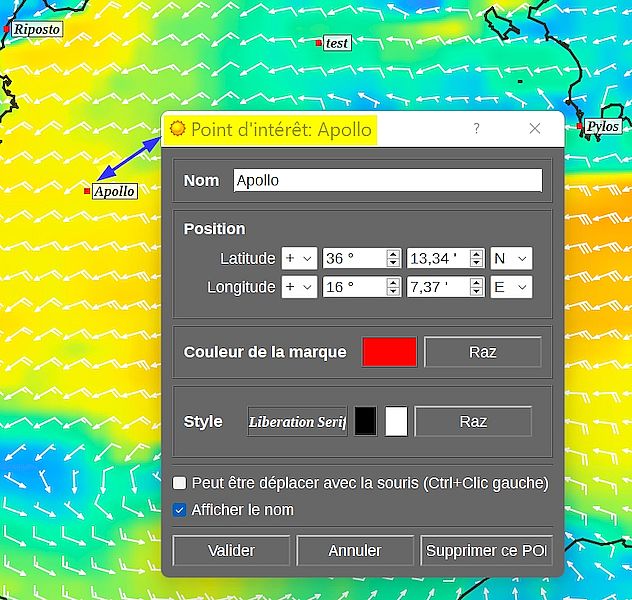Open the latitude sign dropdown
Viewport: 632px width, 600px height.
point(299,259)
